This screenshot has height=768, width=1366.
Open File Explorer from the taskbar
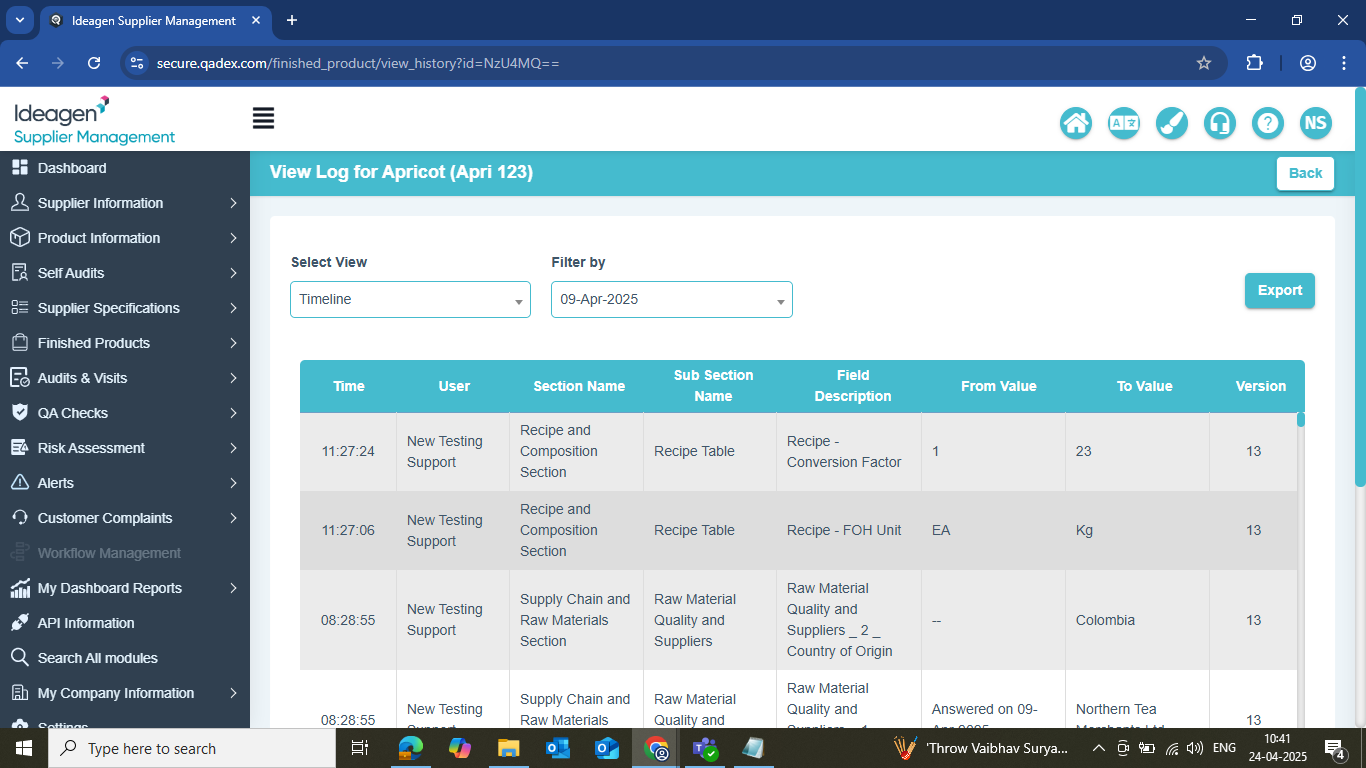[509, 748]
